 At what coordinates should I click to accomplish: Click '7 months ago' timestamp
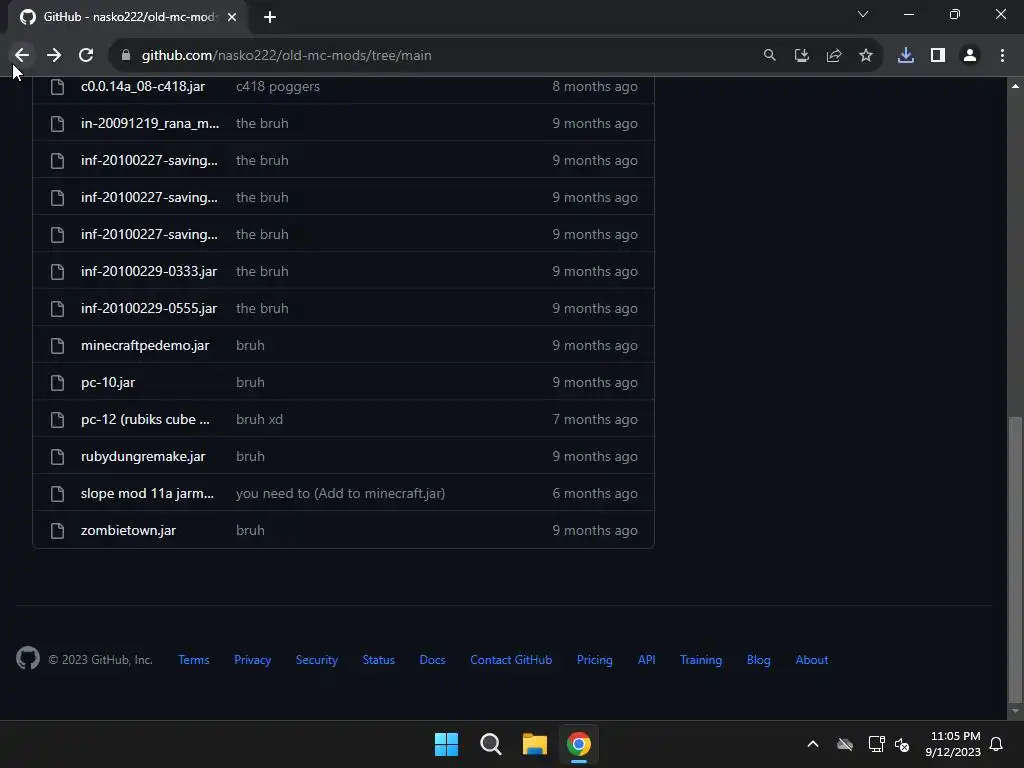(595, 419)
